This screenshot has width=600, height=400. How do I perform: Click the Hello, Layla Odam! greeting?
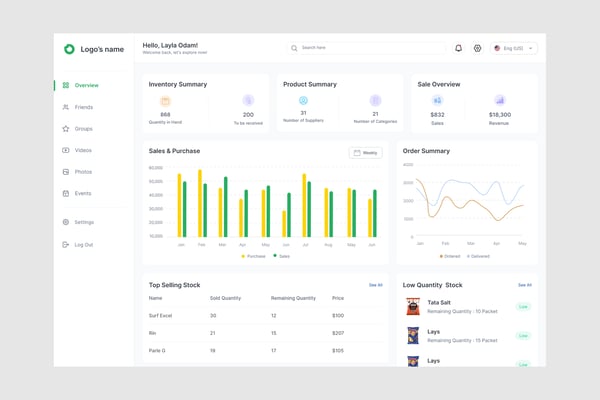170,45
